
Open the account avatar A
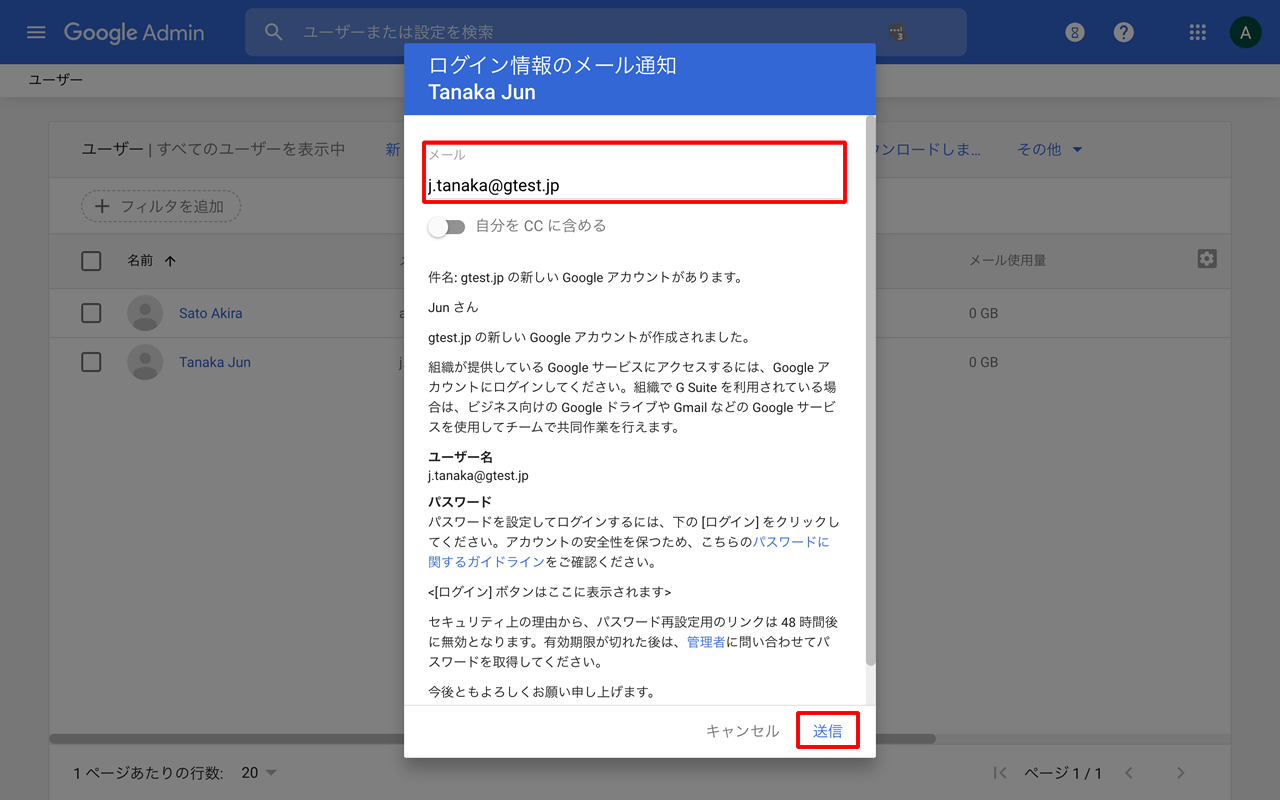click(x=1245, y=32)
